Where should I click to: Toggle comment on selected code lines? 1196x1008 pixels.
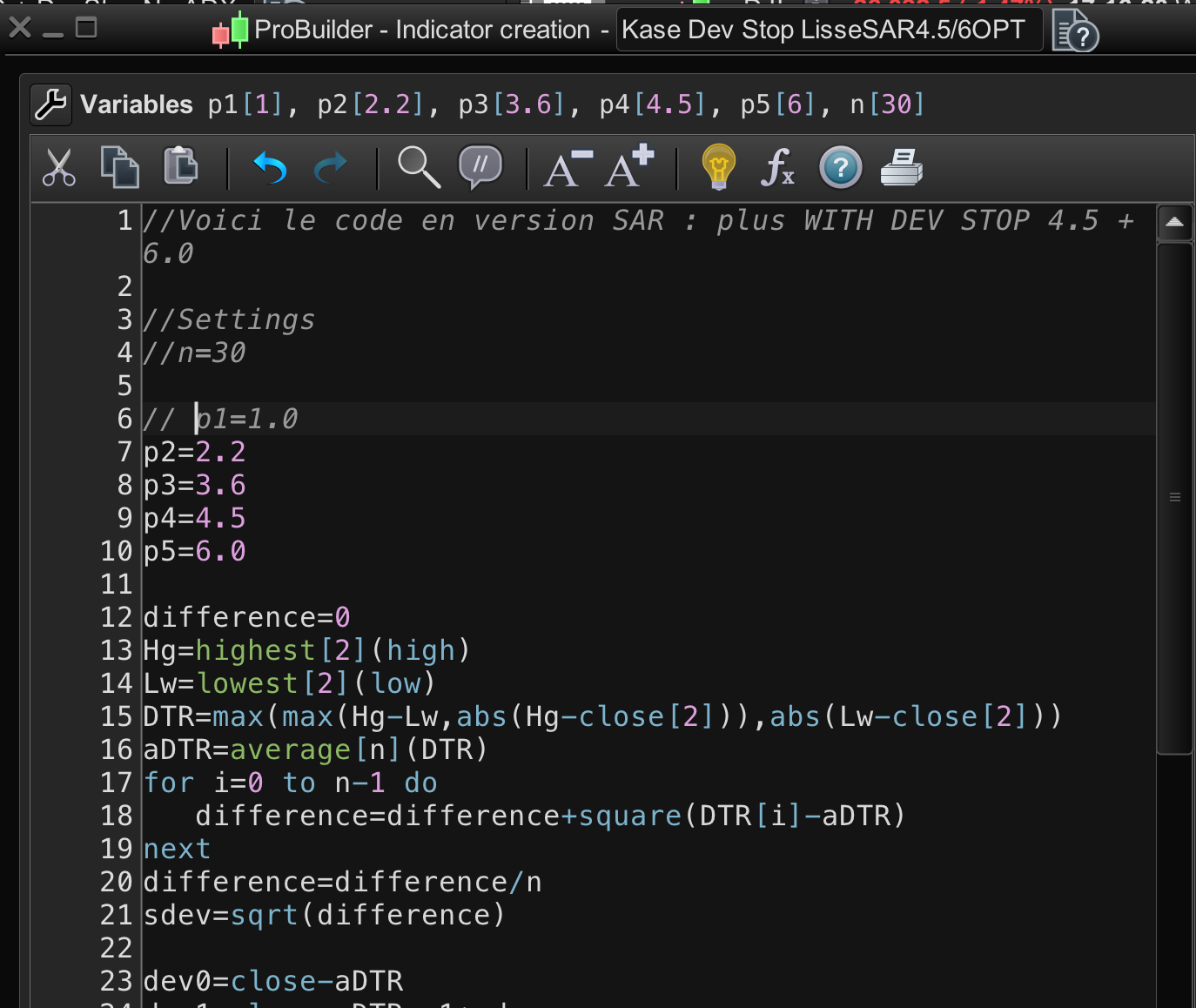(480, 166)
